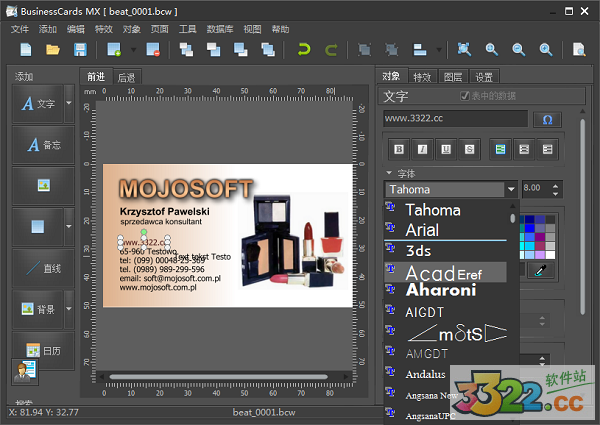The height and width of the screenshot is (425, 600).
Task: Set text alignment to center
Action: (524, 149)
